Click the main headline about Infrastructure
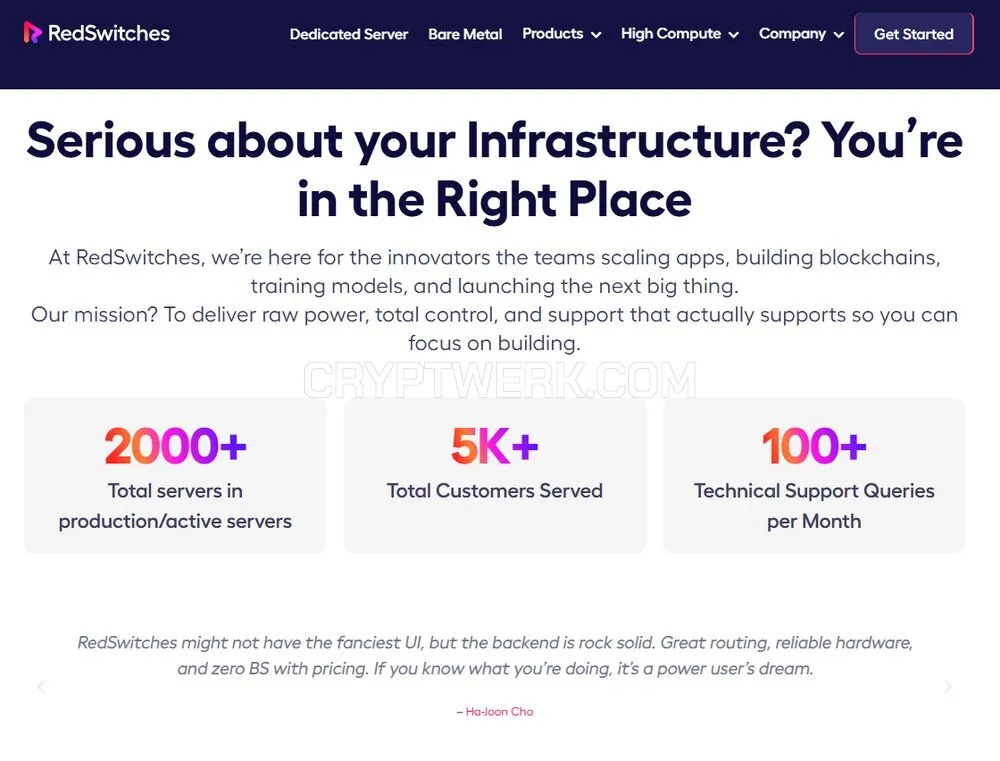1000x761 pixels. pos(495,170)
